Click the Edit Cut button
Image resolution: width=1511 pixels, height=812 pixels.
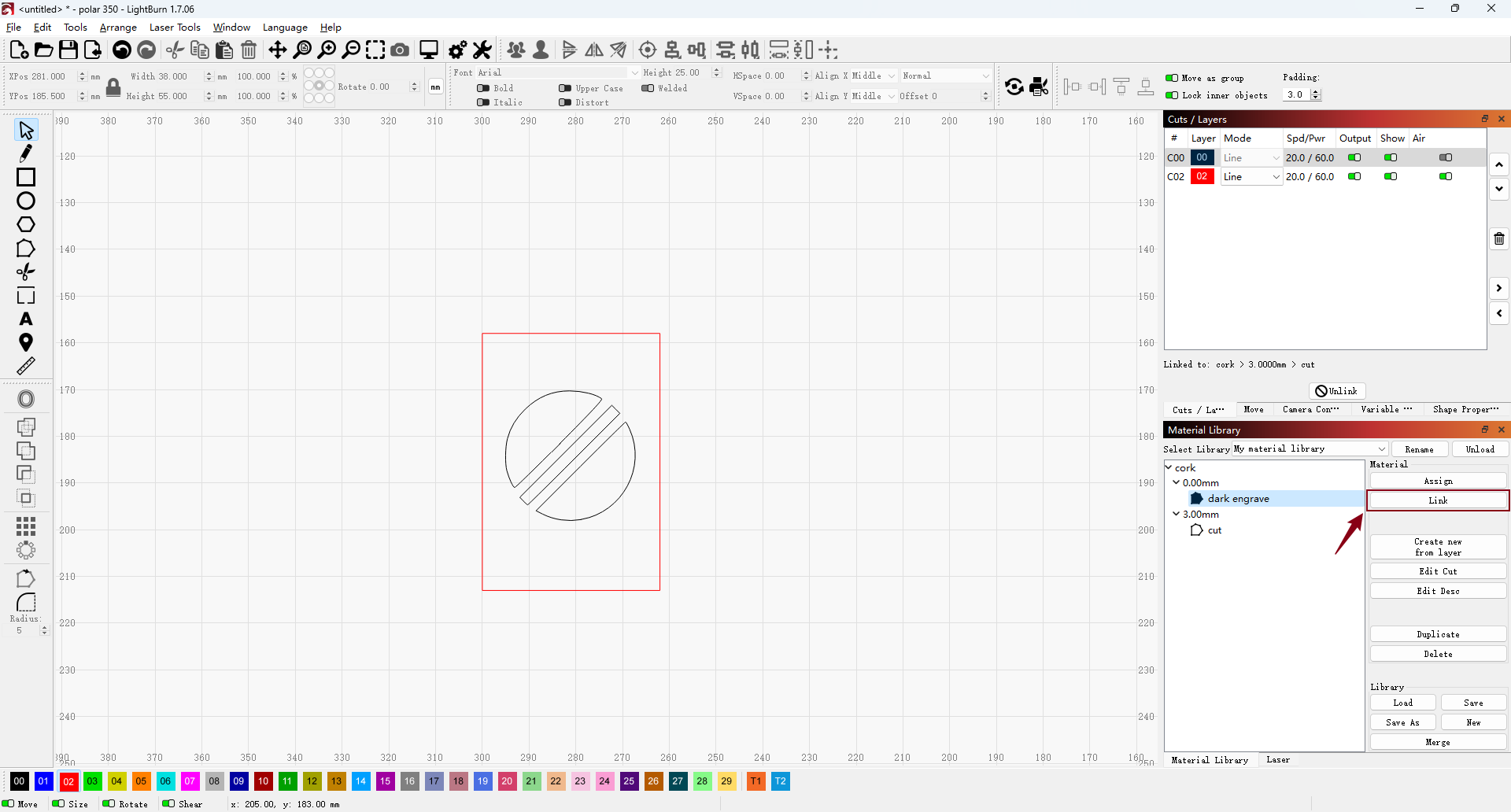[1438, 571]
